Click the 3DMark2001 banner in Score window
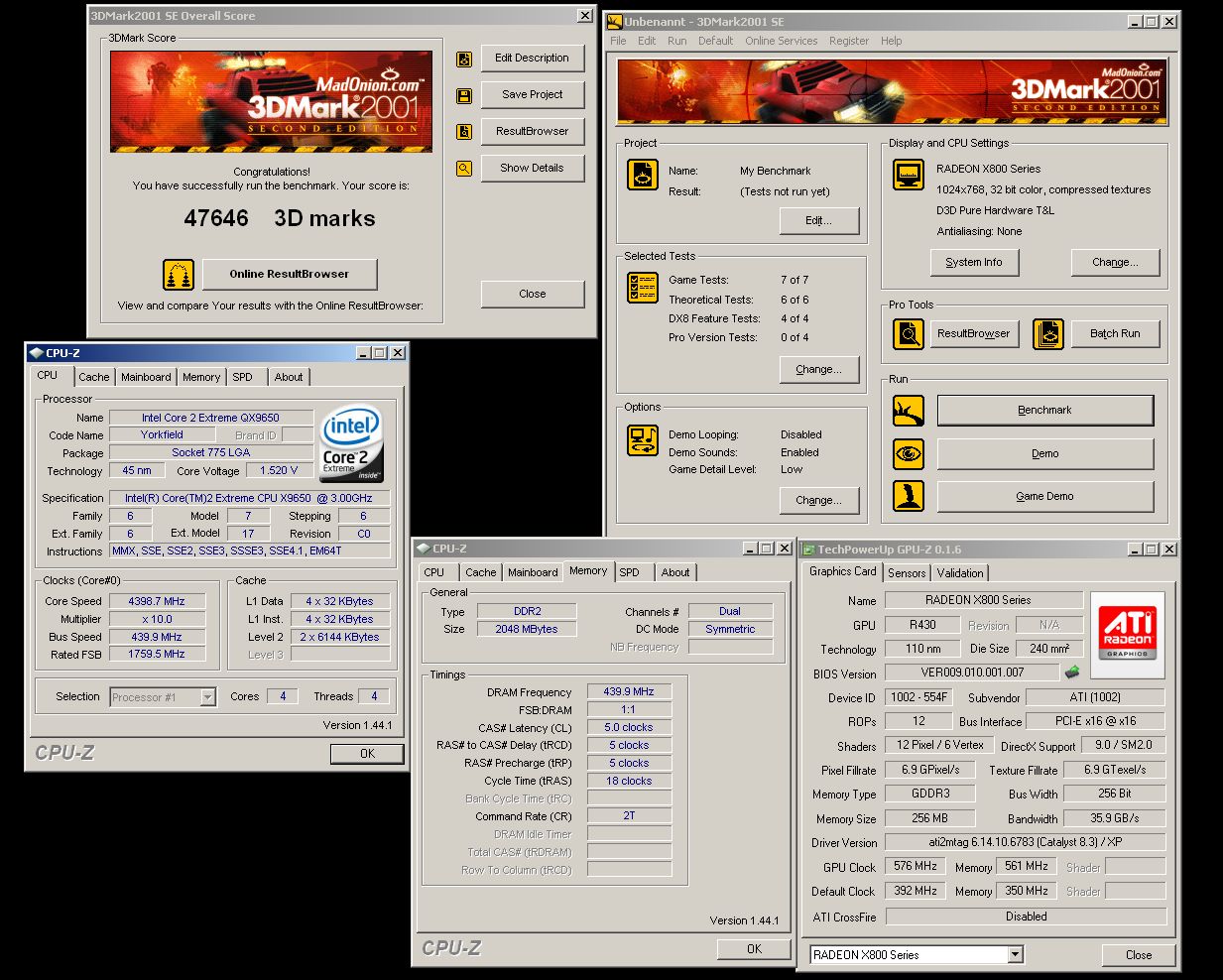The image size is (1223, 980). [x=272, y=101]
